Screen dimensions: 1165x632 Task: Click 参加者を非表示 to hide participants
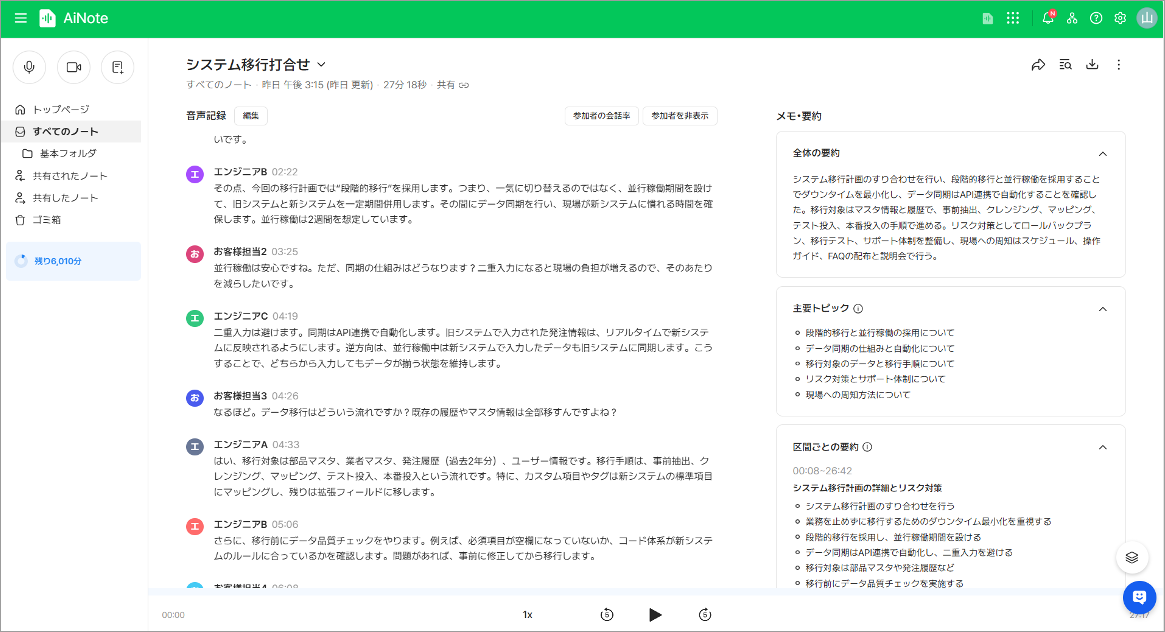tap(680, 116)
